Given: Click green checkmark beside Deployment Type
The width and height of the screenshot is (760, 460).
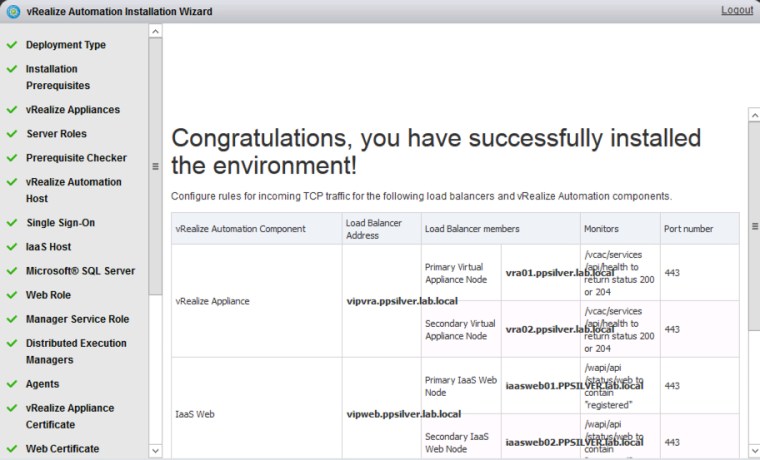Looking at the screenshot, I should coord(12,45).
